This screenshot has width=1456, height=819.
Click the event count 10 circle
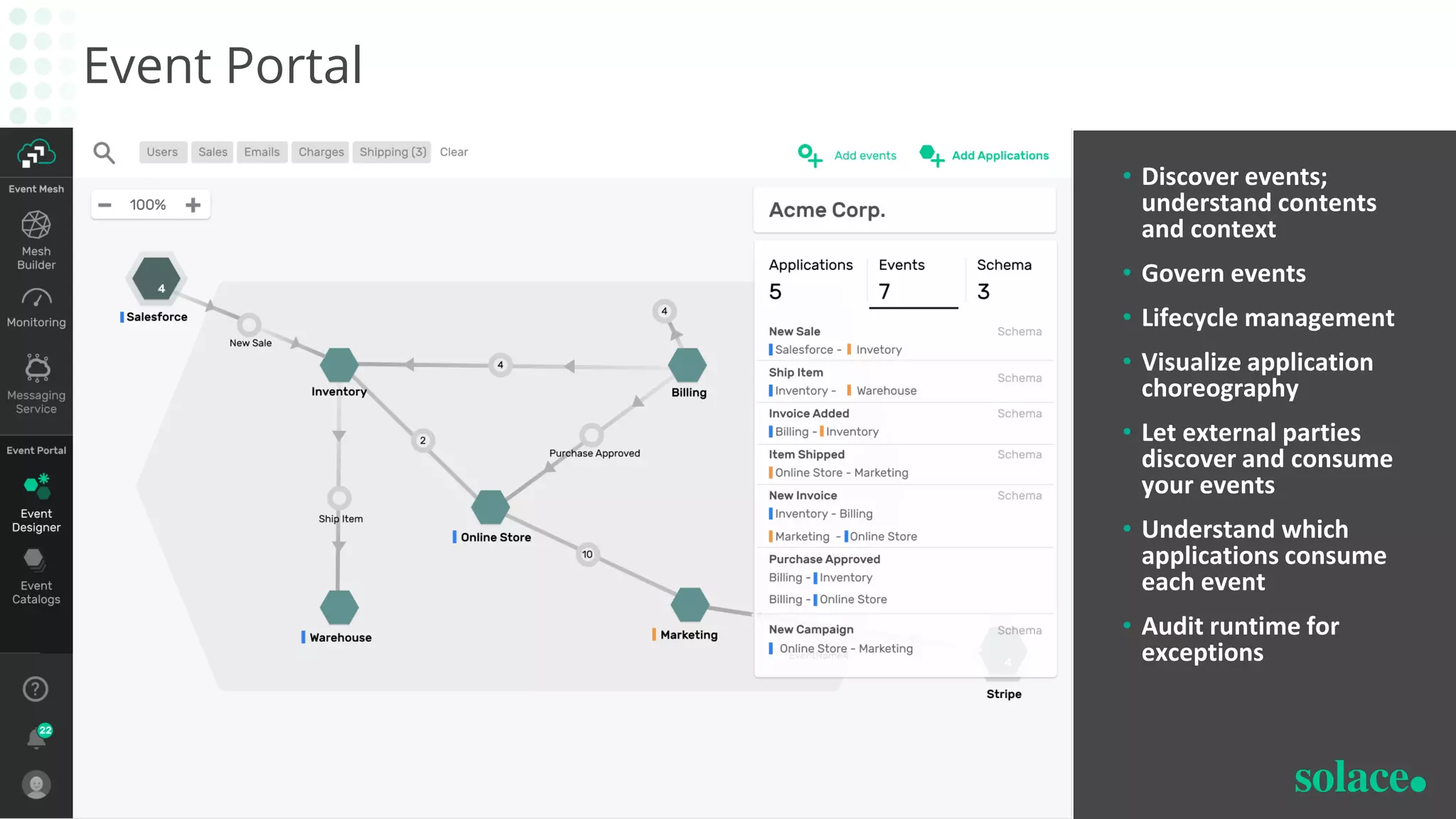(x=587, y=555)
